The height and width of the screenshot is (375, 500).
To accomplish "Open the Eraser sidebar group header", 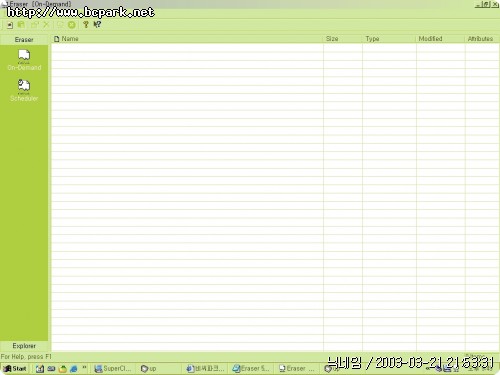I will pyautogui.click(x=24, y=39).
